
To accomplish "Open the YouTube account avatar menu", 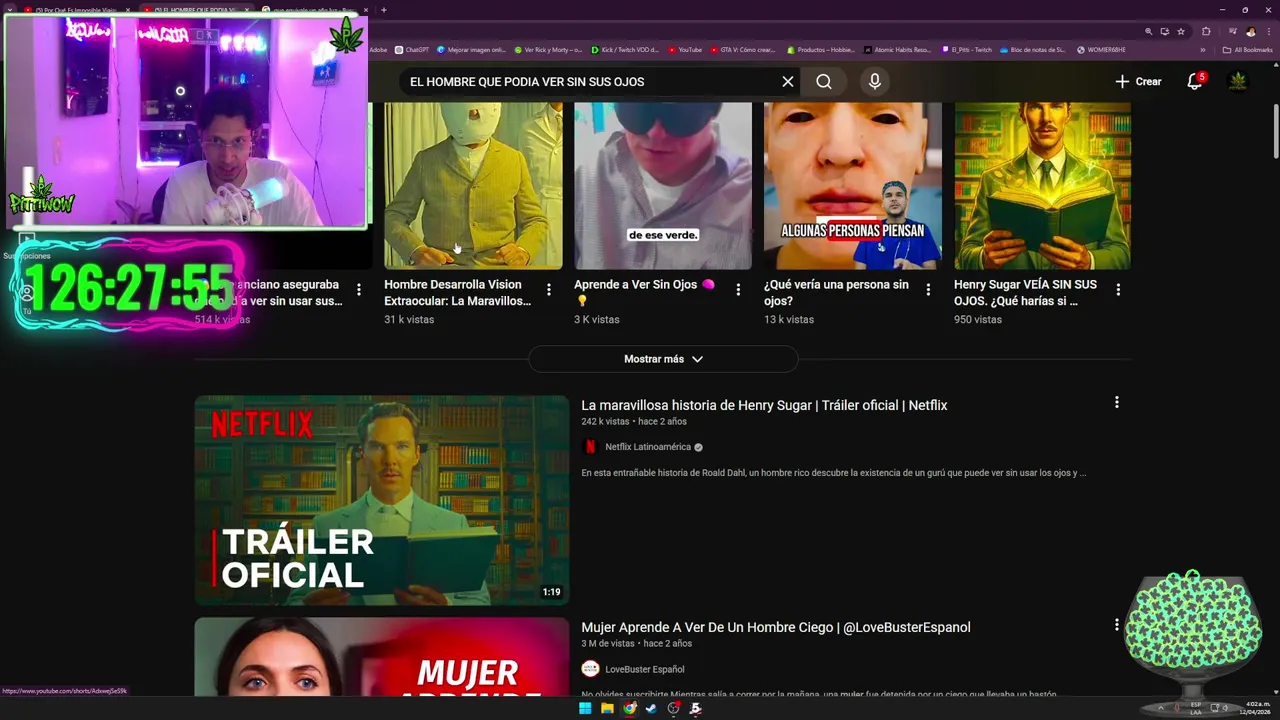I will [1238, 82].
